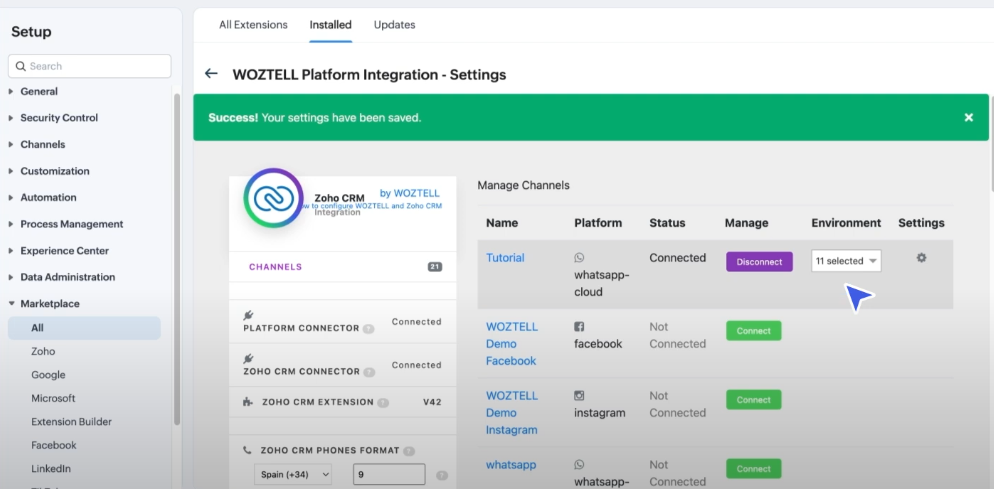Click Connect for WOZTELL Demo Instagram
Image resolution: width=994 pixels, height=489 pixels.
tap(754, 400)
